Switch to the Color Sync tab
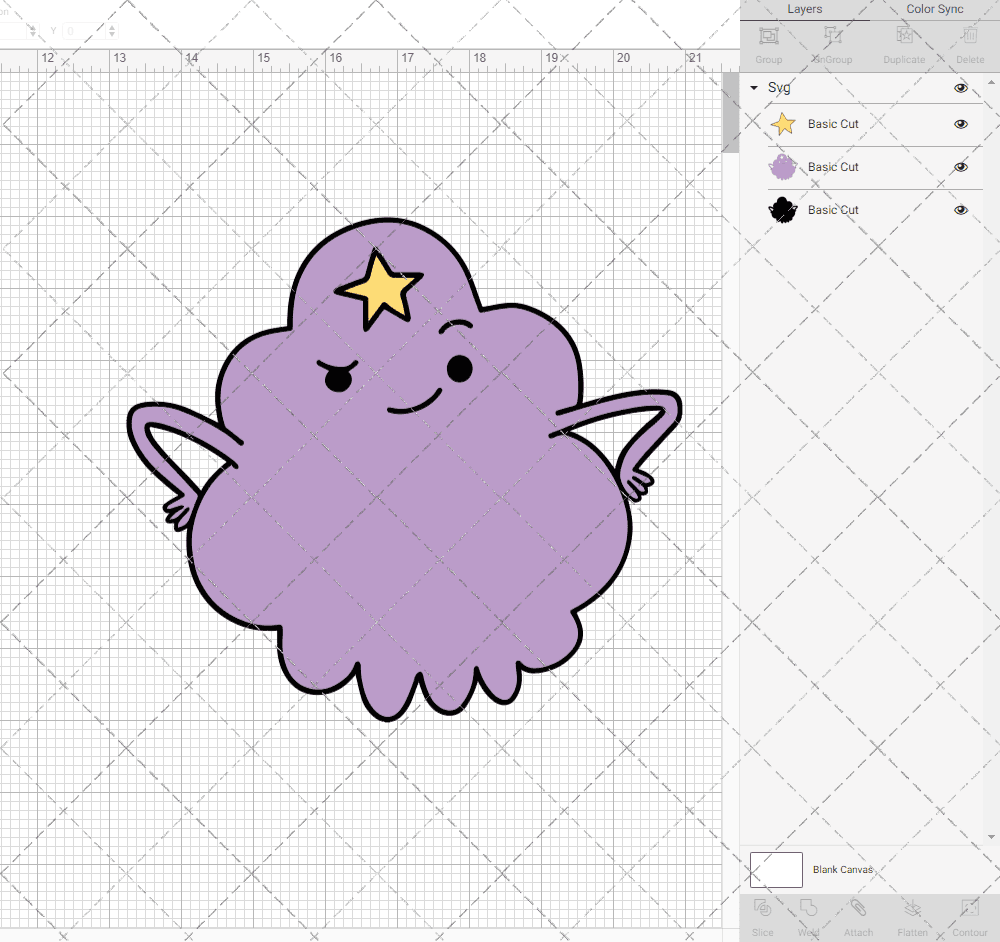The image size is (1000, 942). coord(934,9)
